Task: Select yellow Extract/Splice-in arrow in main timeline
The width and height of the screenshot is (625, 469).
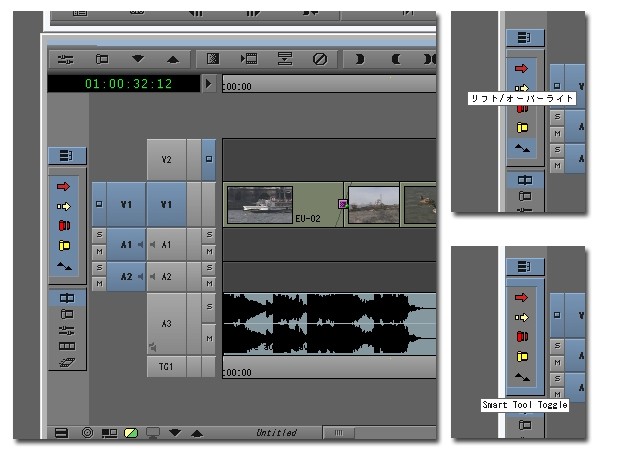Action: (63, 206)
